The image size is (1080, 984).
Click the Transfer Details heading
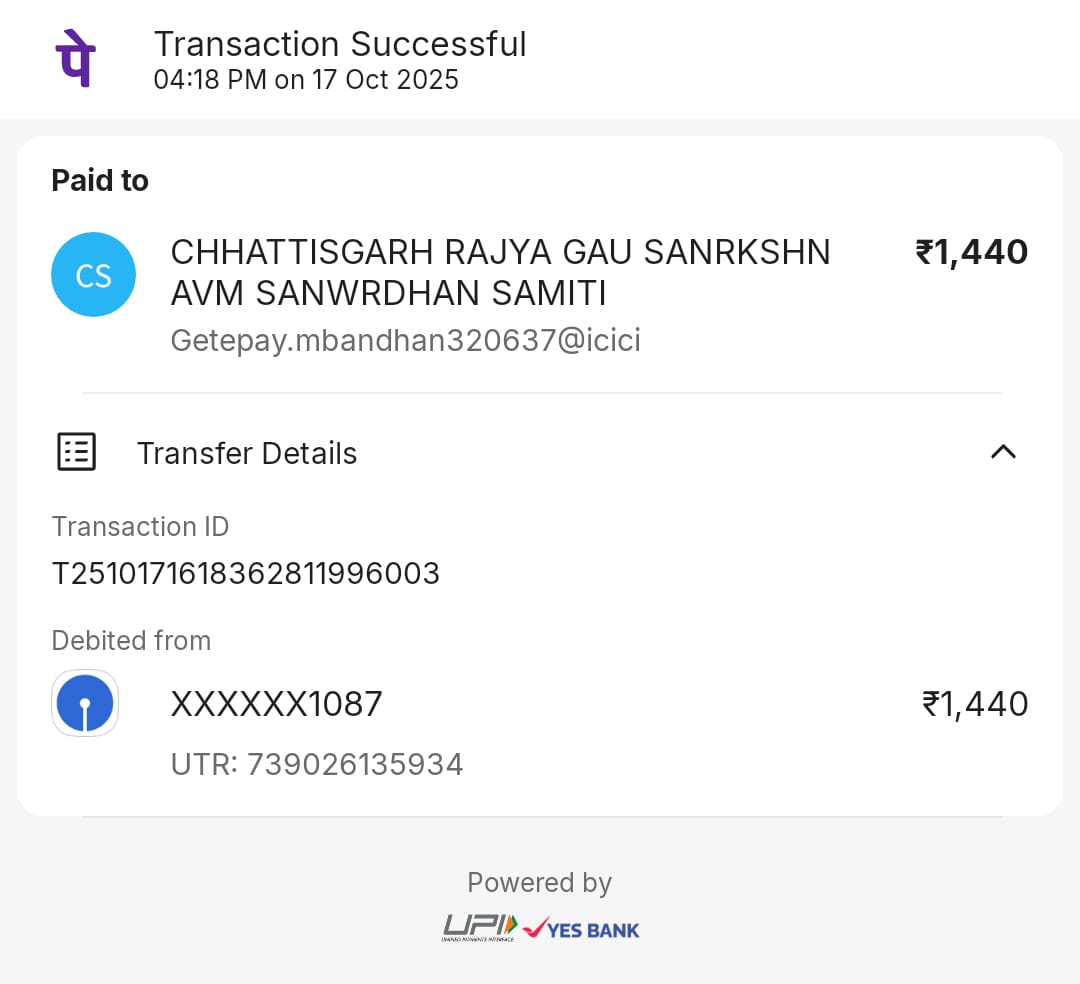(x=247, y=453)
